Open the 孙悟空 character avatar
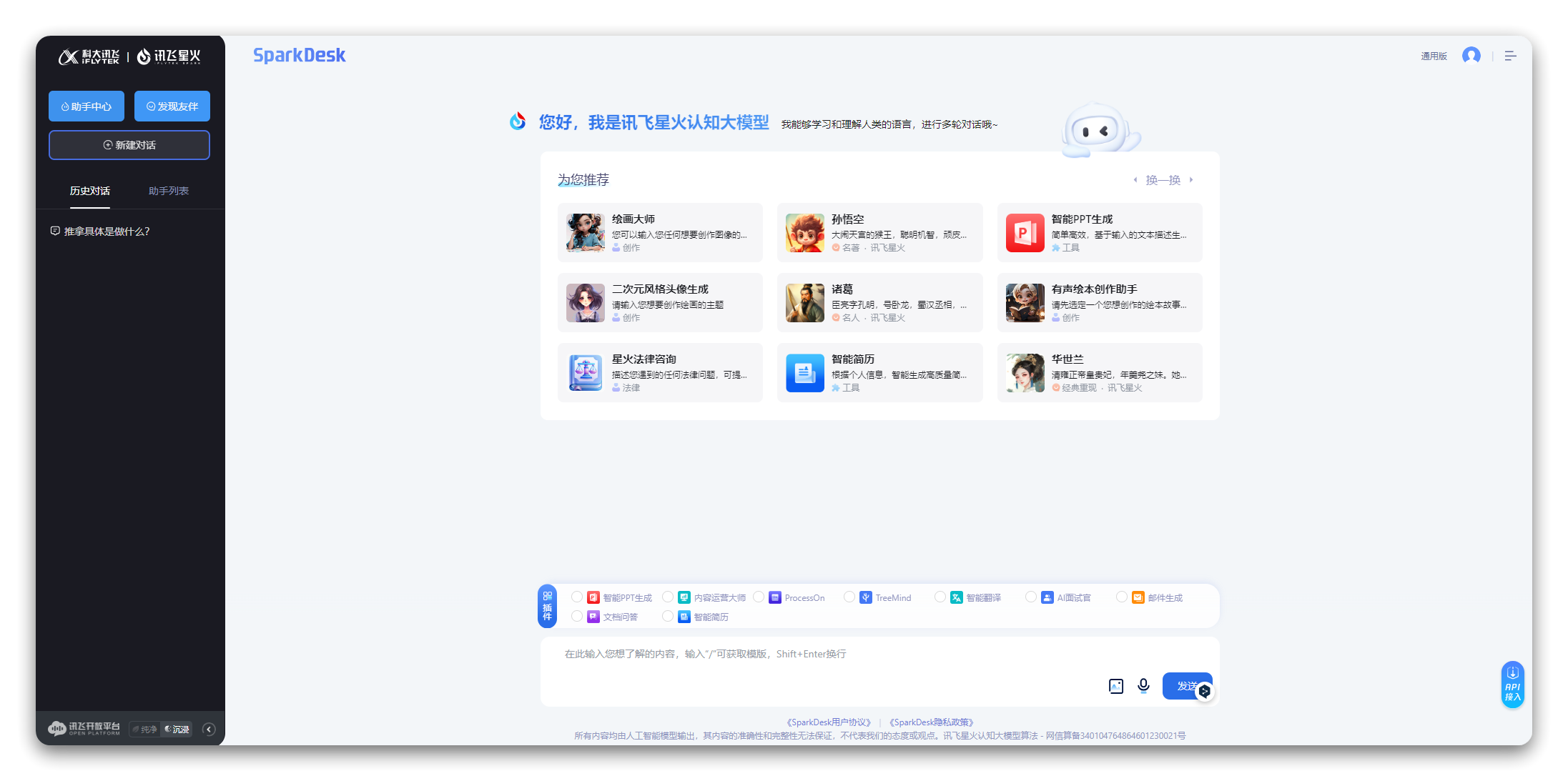 tap(804, 233)
